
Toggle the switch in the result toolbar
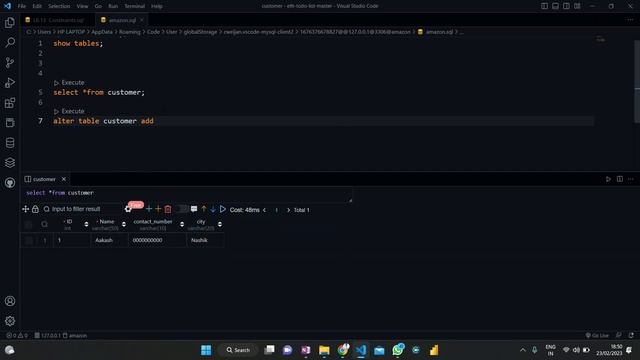(182, 209)
